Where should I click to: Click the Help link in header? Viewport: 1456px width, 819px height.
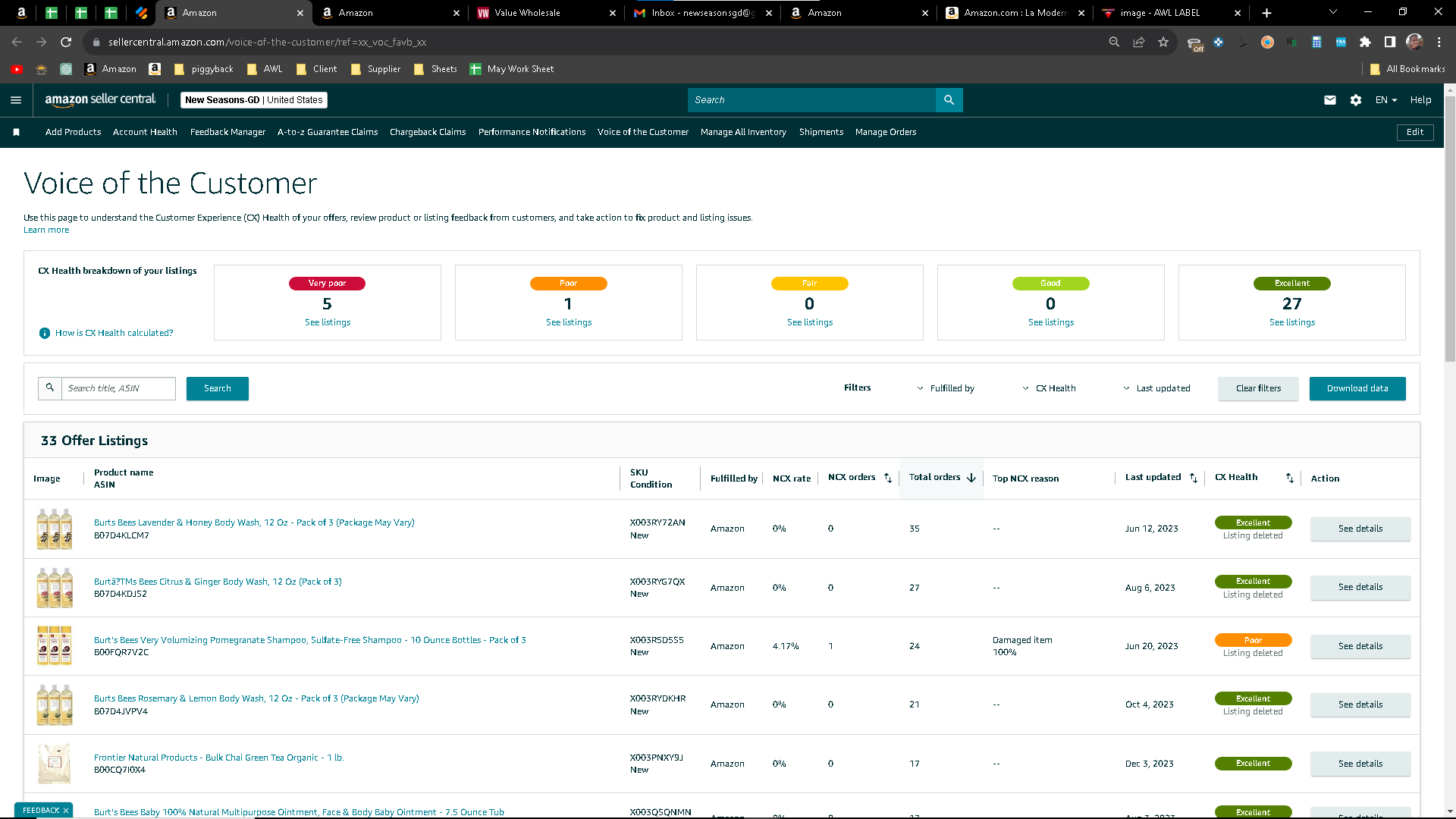coord(1420,100)
